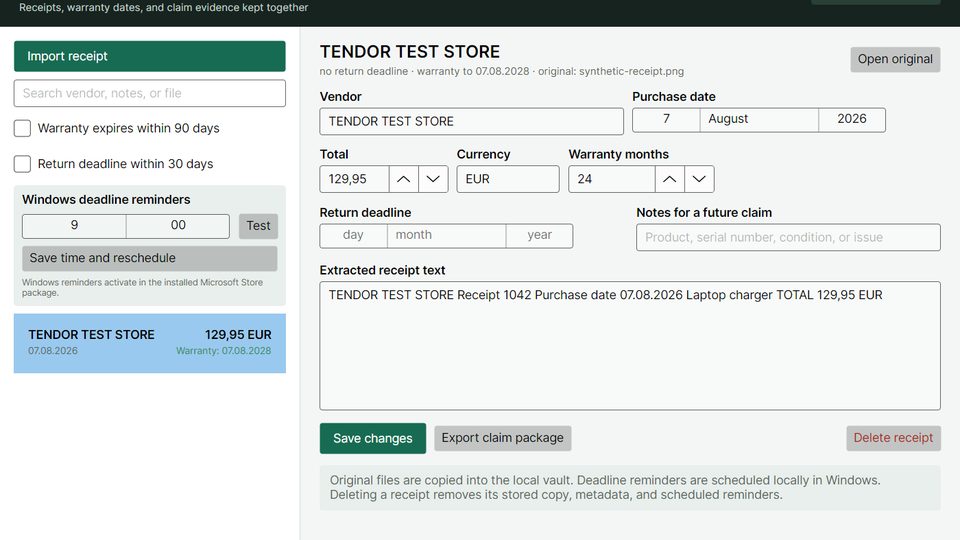
Task: Select purchase date month August
Action: pos(759,119)
